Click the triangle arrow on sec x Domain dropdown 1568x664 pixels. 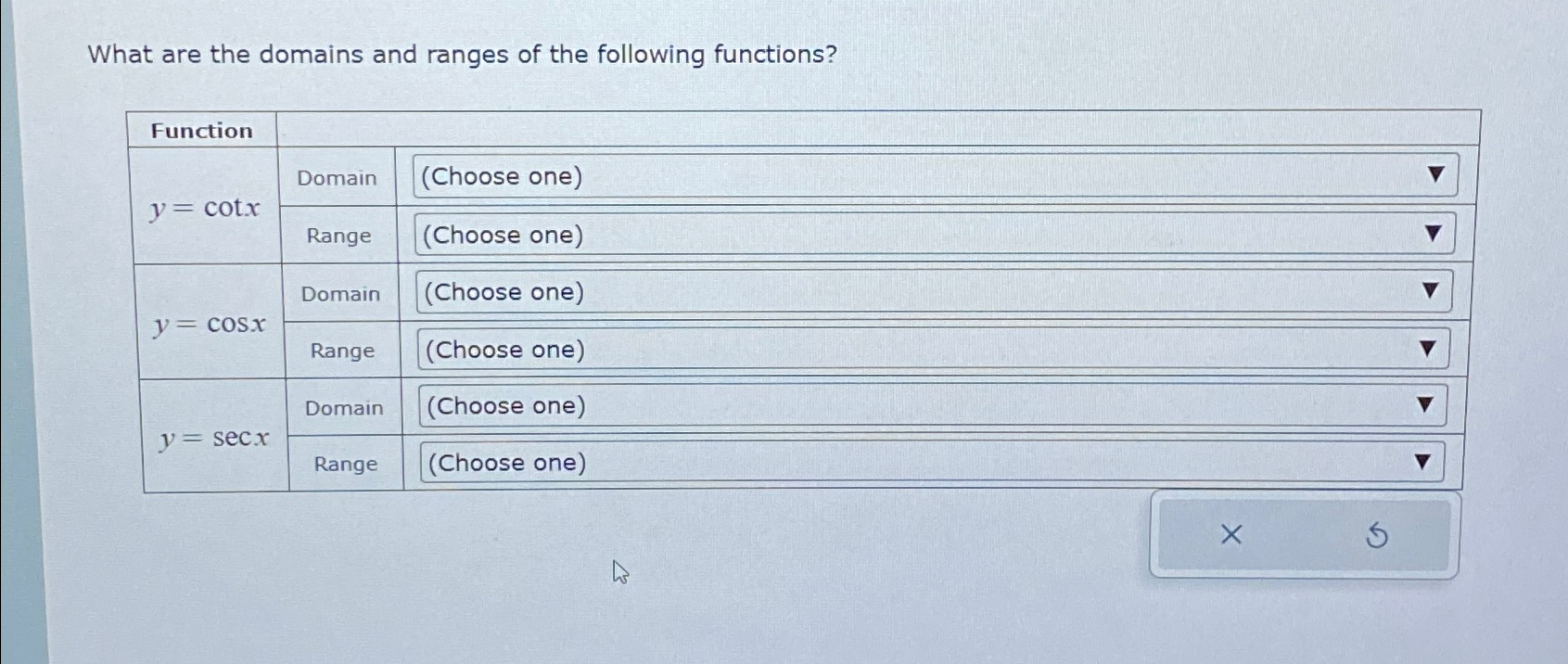point(1424,404)
